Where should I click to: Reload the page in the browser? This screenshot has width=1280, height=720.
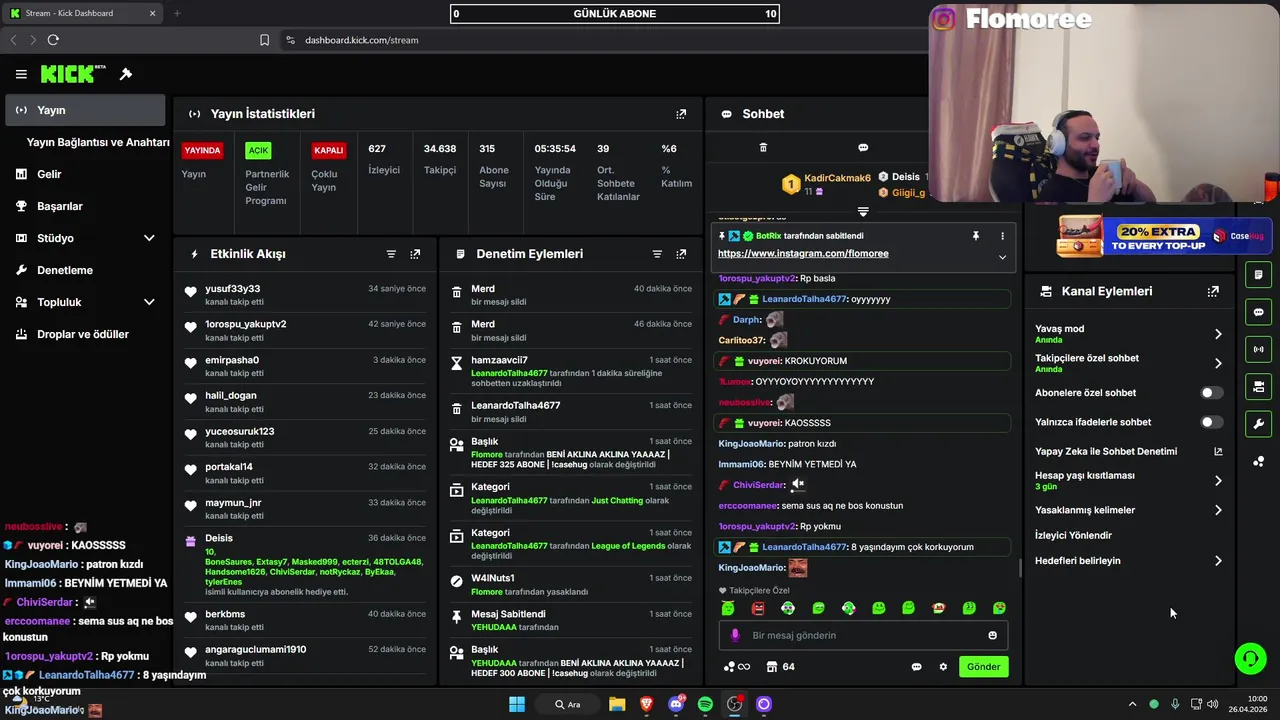point(53,40)
